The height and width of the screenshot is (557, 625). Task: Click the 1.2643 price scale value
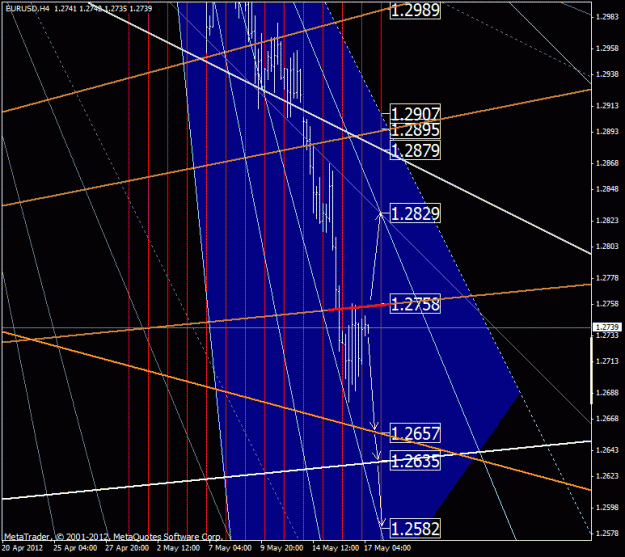click(x=607, y=450)
